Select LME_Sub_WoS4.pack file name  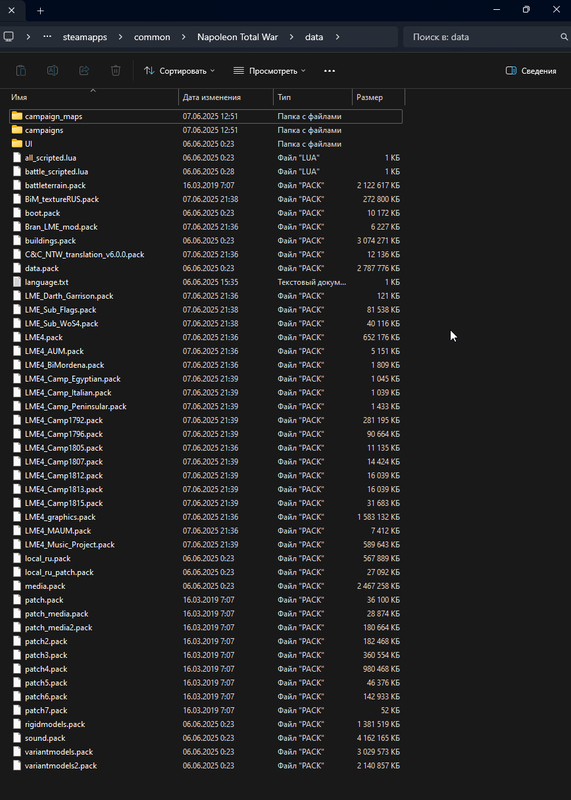click(x=62, y=323)
